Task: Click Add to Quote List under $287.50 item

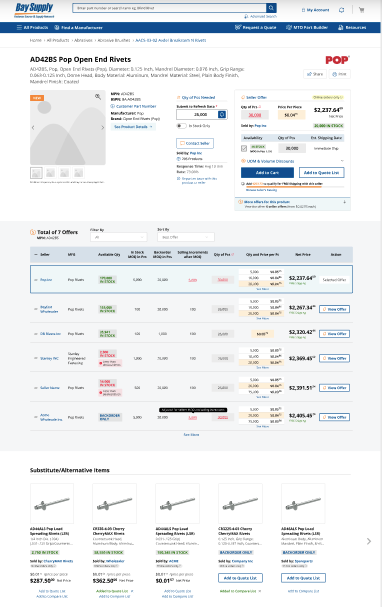Action: point(52,591)
